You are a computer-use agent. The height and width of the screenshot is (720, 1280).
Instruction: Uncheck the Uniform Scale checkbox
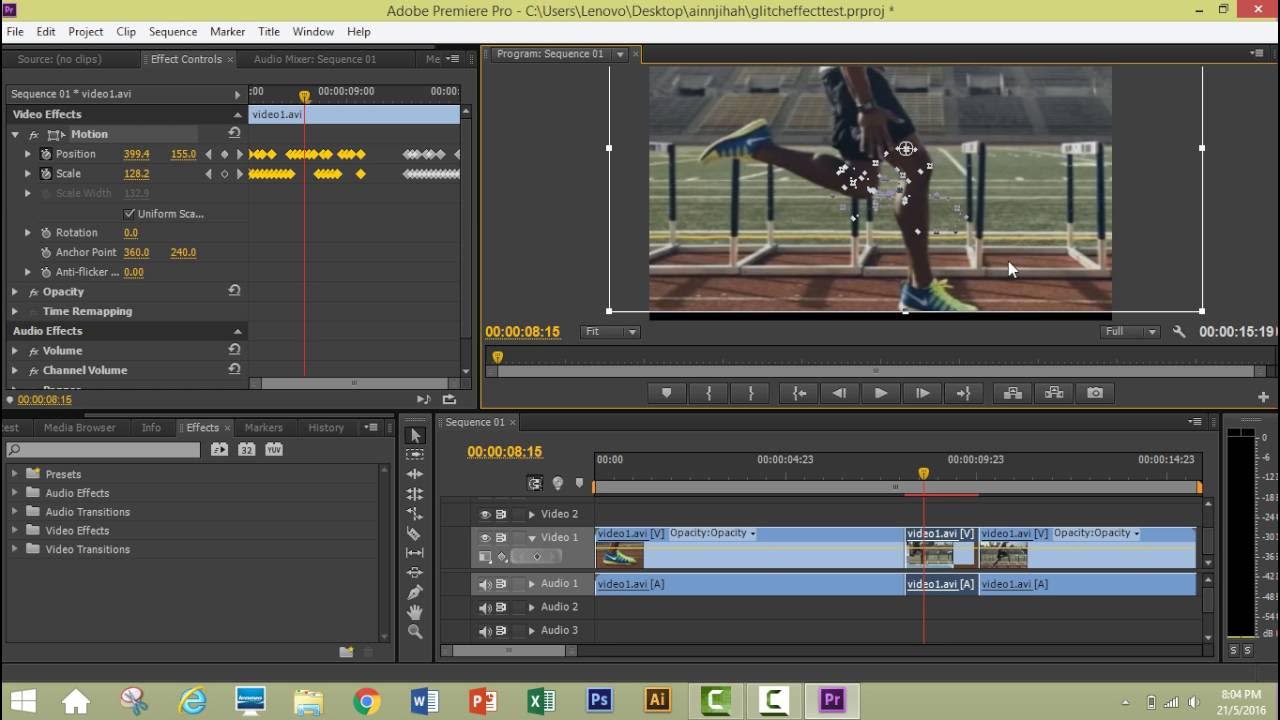[129, 213]
